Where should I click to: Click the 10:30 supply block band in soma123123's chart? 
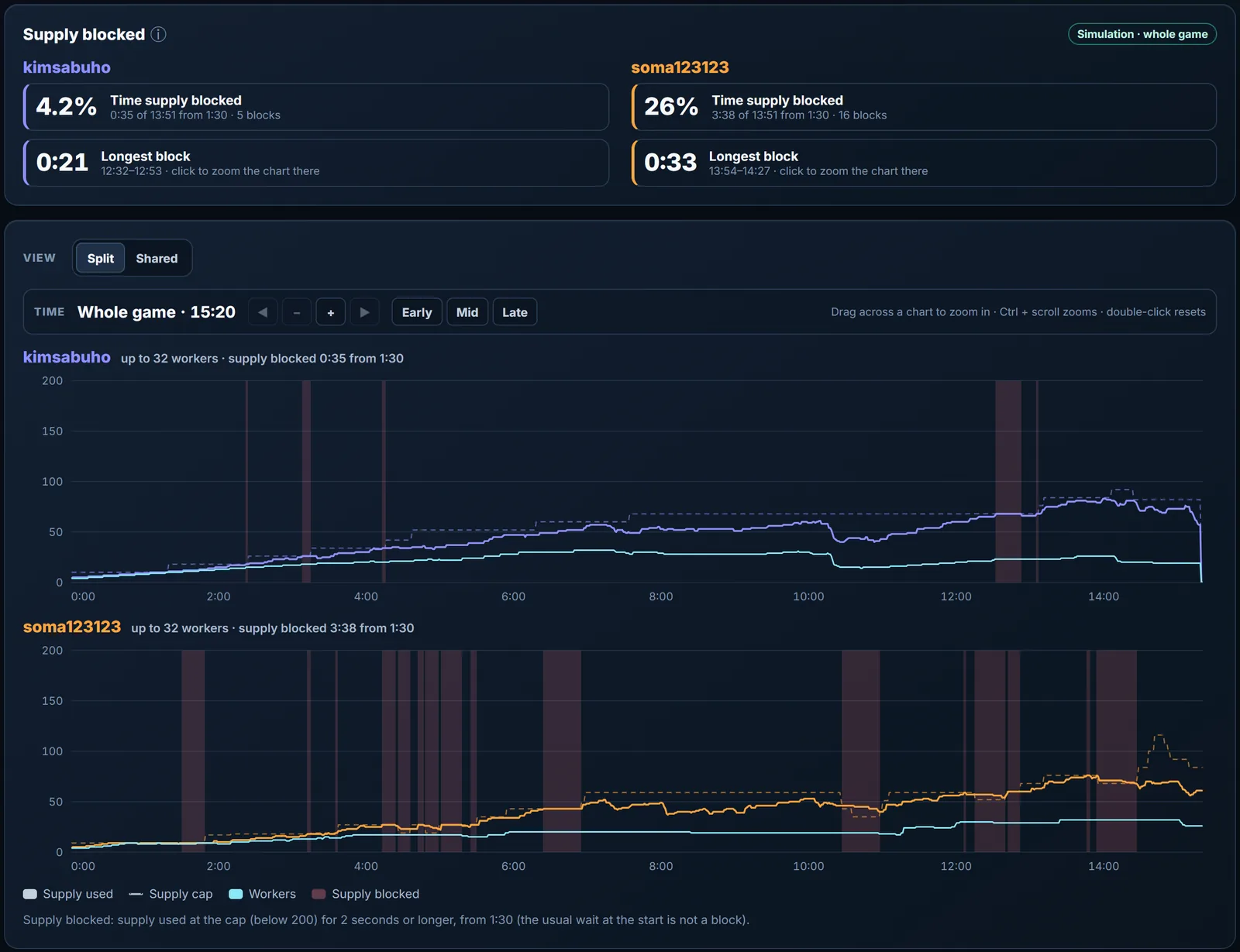pyautogui.click(x=861, y=751)
